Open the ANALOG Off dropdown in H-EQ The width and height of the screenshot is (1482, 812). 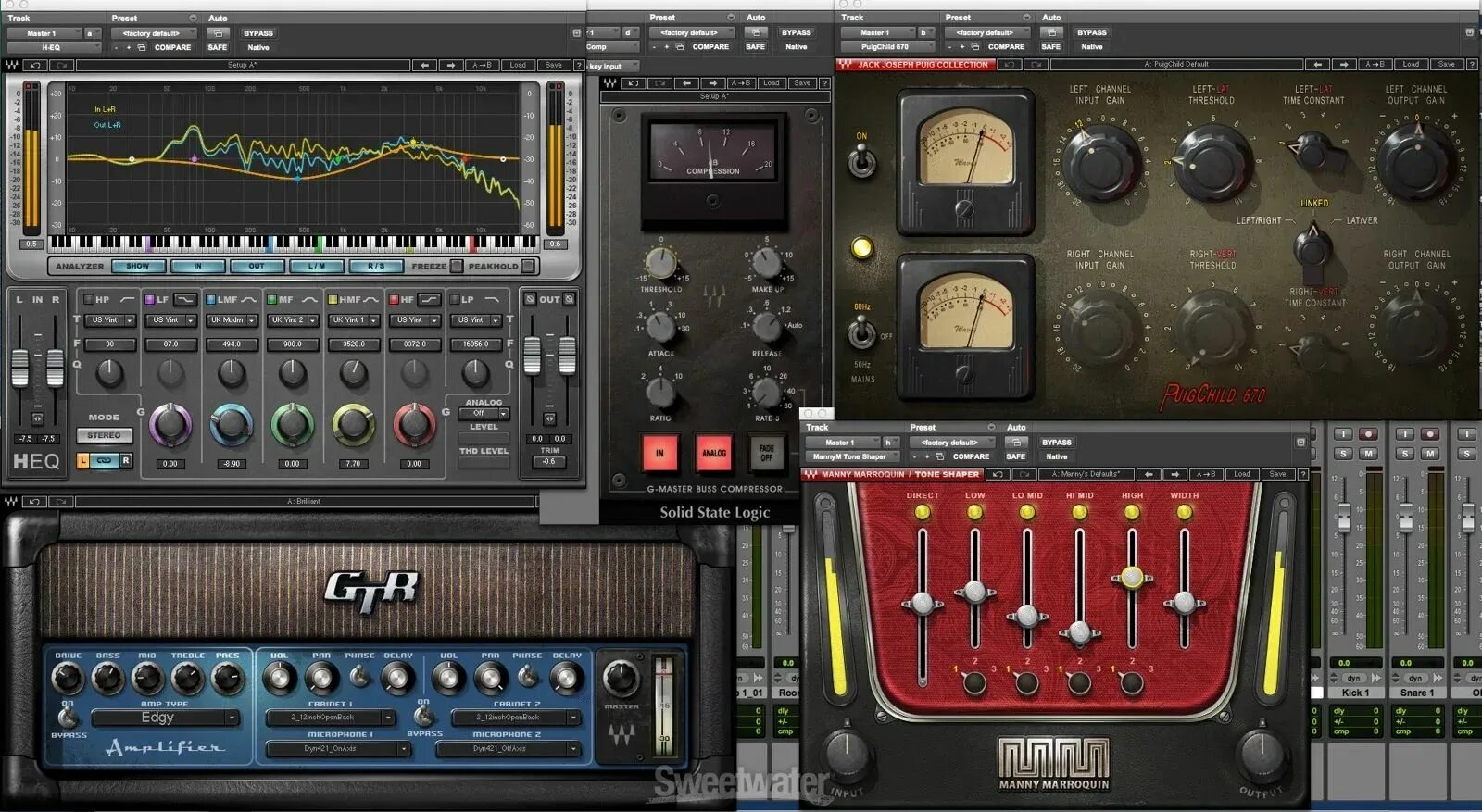point(484,413)
